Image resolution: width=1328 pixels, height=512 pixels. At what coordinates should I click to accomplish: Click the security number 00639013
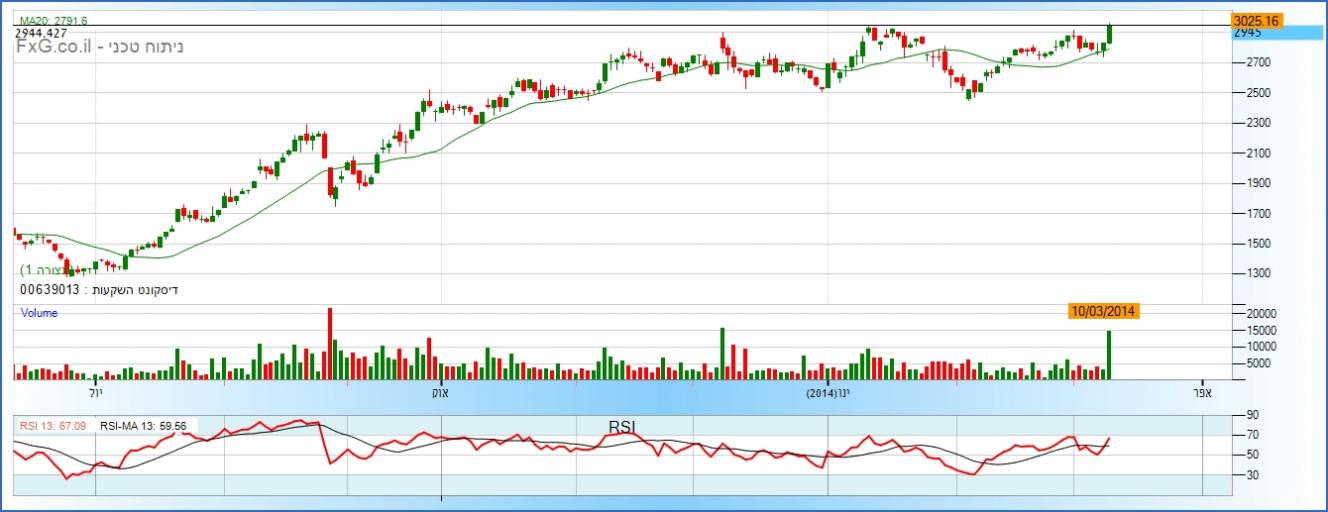[50, 290]
